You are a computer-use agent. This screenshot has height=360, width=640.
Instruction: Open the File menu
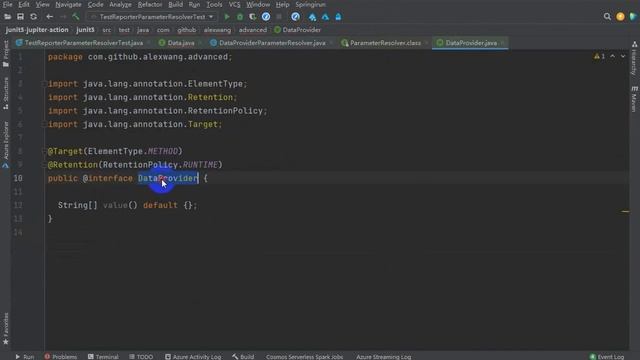[7, 4]
